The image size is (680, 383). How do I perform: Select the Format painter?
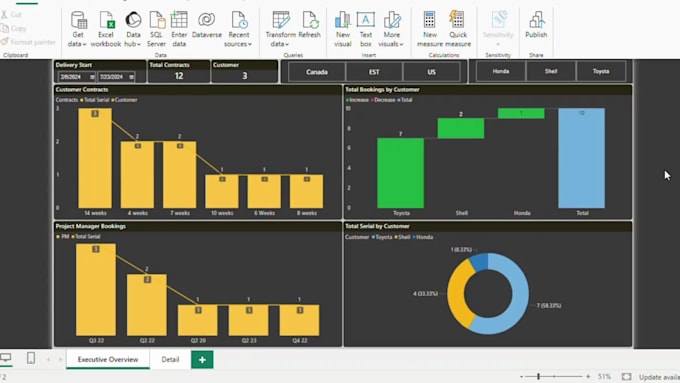coord(28,42)
